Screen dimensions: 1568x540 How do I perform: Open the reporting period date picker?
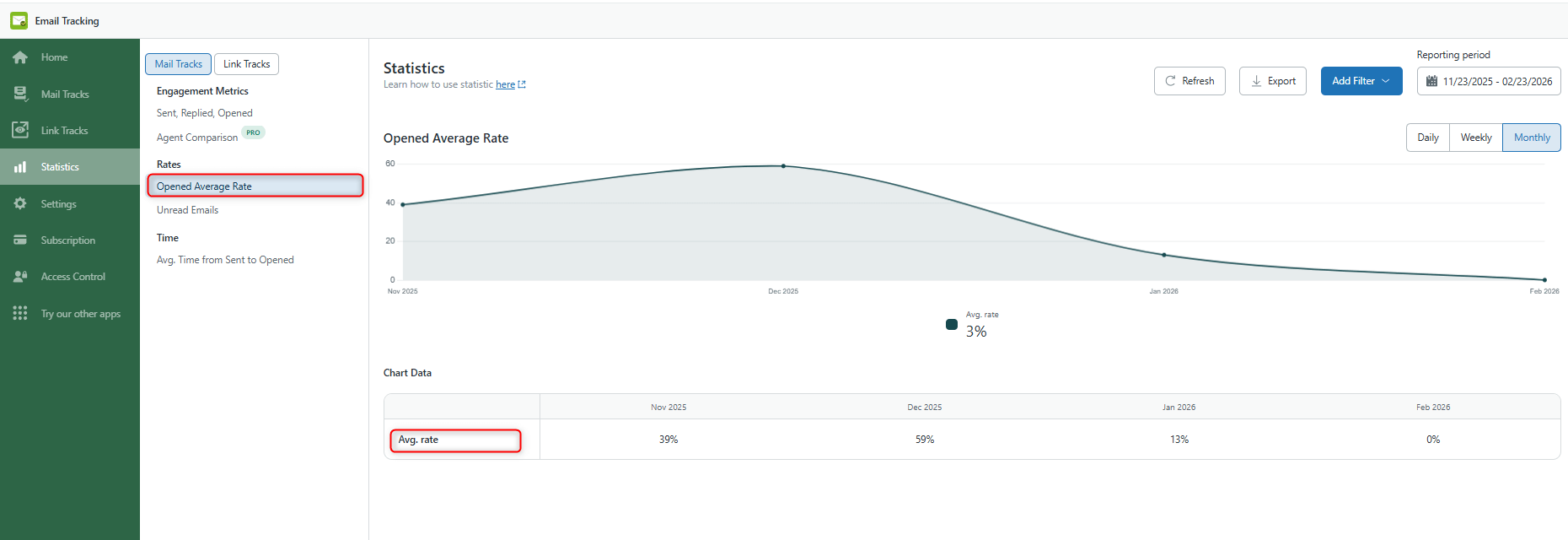tap(1489, 81)
